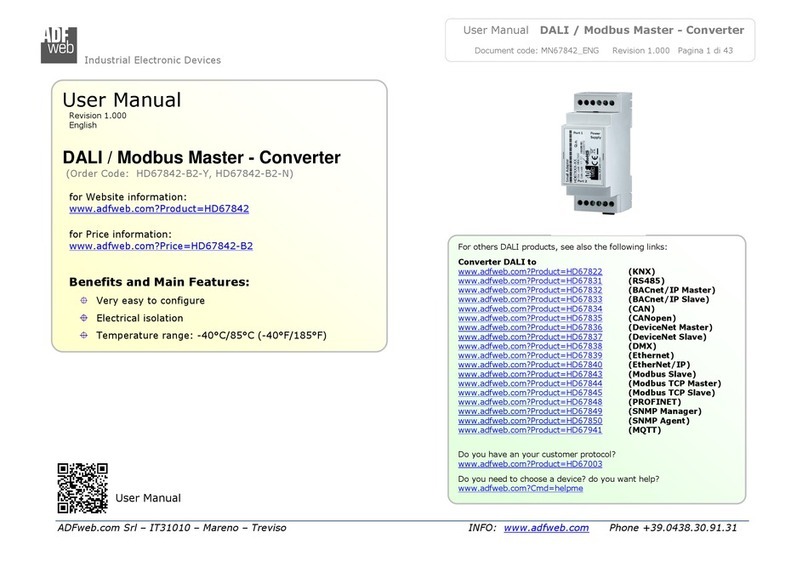Open the HD67832 BACnet/IP Master link
This screenshot has width=808, height=561.
tap(530, 290)
